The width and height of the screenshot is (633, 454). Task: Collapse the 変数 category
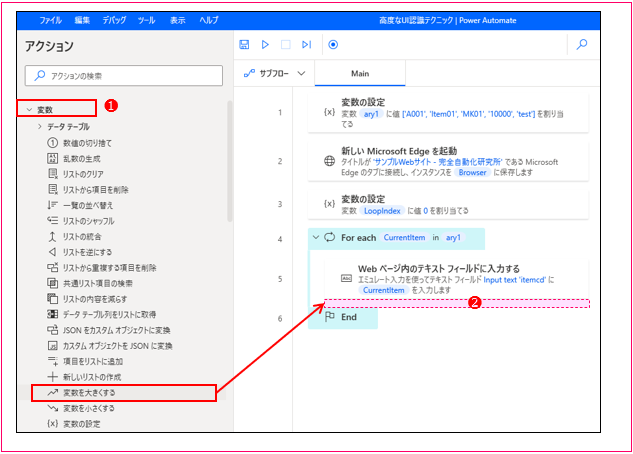coord(29,109)
